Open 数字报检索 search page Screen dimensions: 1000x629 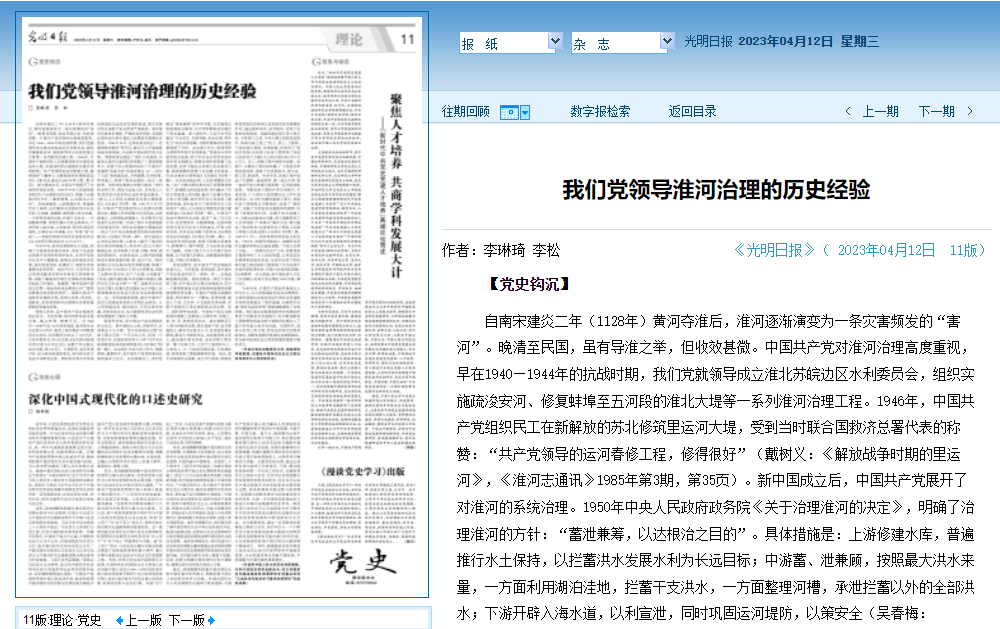600,112
